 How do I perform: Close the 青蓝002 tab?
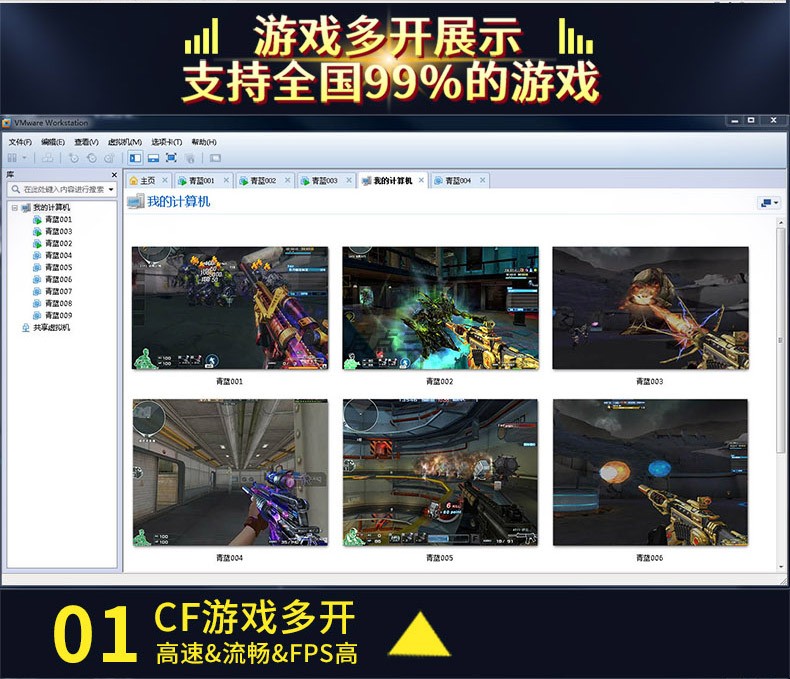coord(288,180)
